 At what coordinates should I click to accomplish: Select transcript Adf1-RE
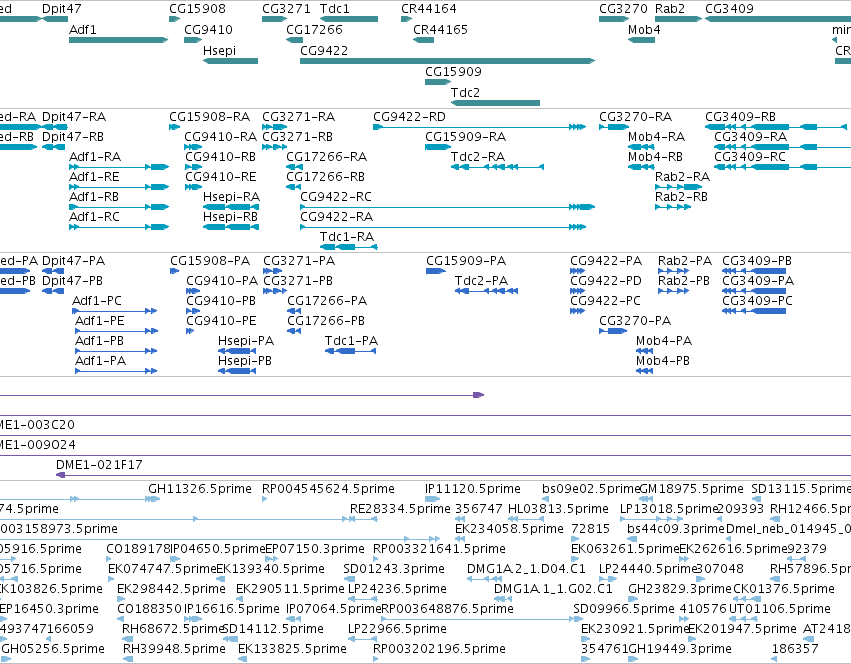pyautogui.click(x=119, y=187)
